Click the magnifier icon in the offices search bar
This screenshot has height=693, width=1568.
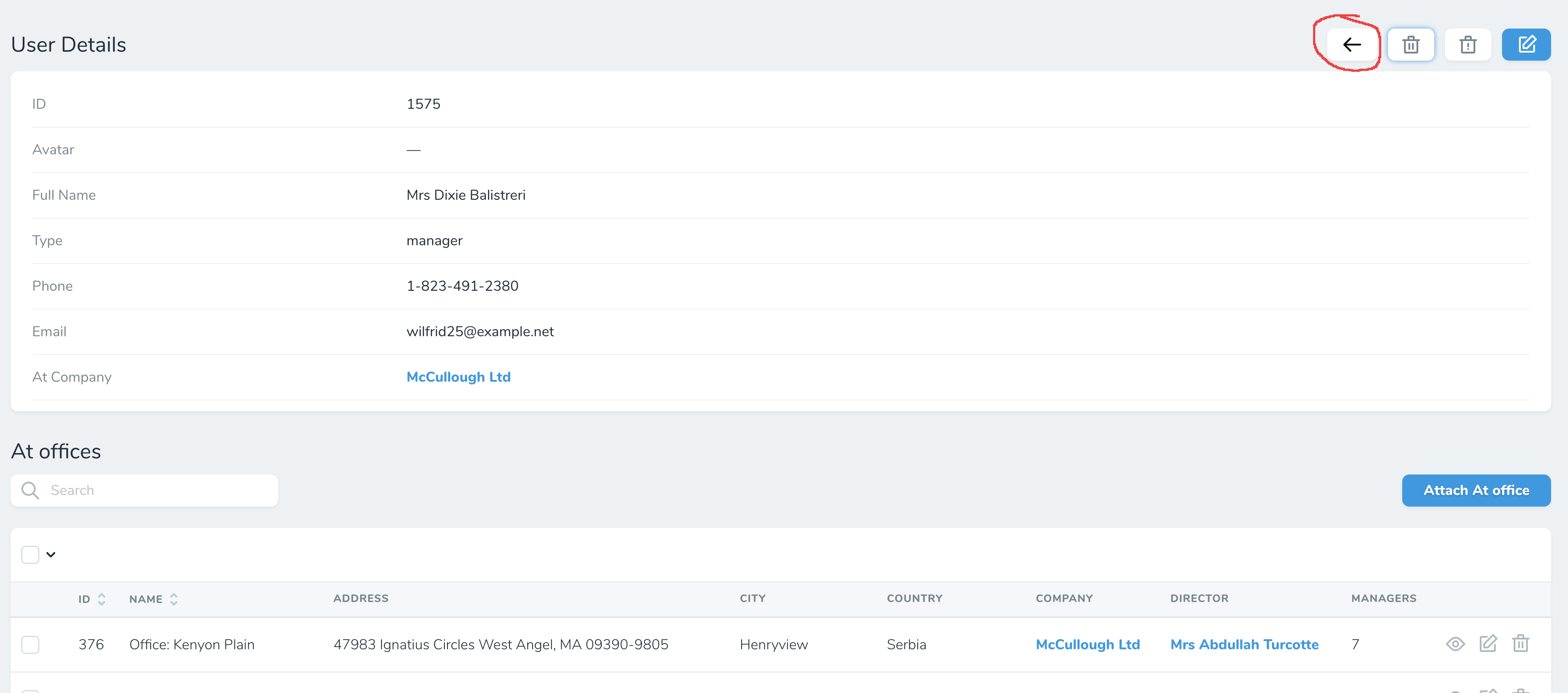29,490
